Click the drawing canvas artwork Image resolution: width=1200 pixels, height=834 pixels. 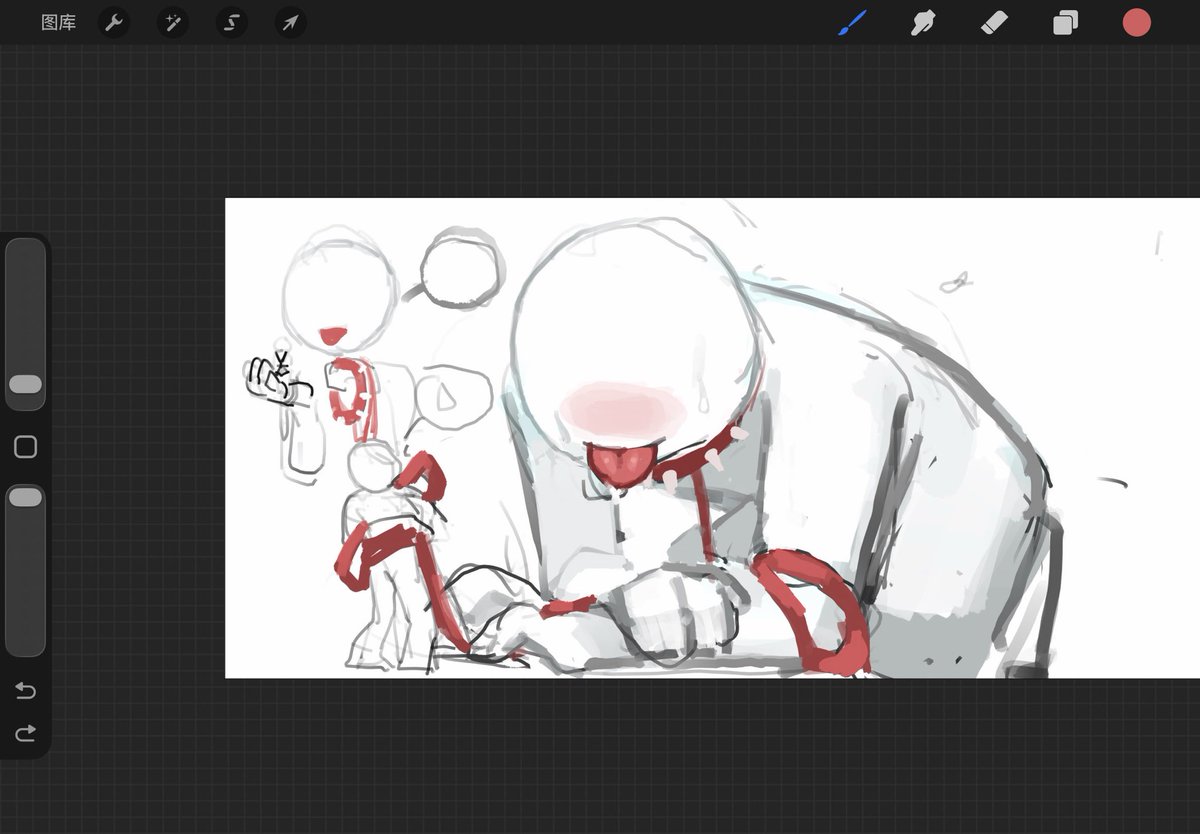pyautogui.click(x=712, y=438)
